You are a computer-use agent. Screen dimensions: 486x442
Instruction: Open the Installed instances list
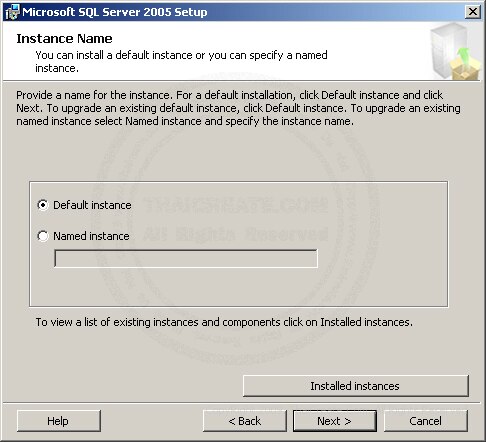[x=356, y=386]
